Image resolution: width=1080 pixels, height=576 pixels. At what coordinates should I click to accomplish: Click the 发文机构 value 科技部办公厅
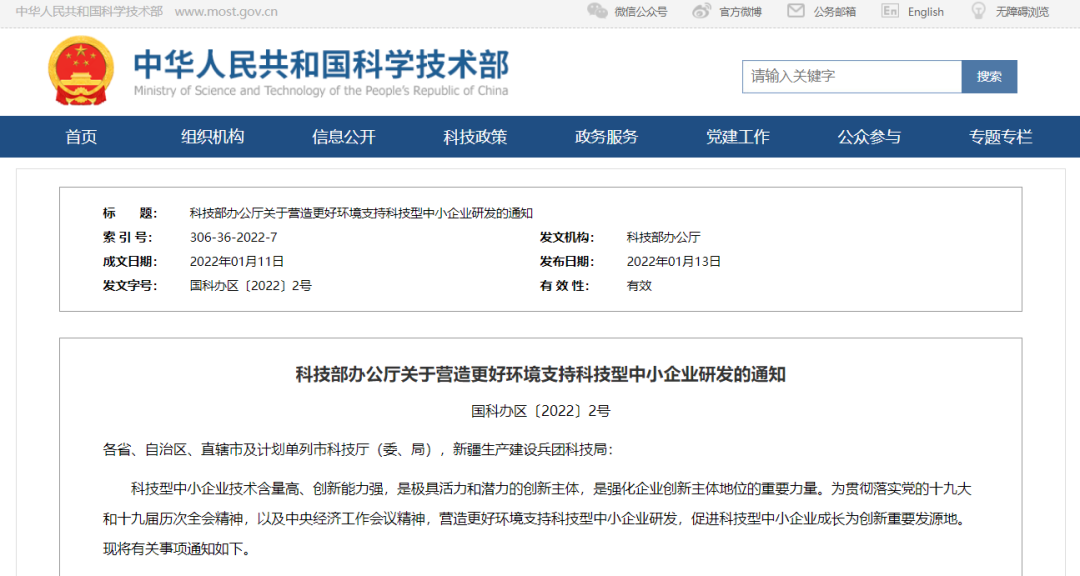coord(663,238)
